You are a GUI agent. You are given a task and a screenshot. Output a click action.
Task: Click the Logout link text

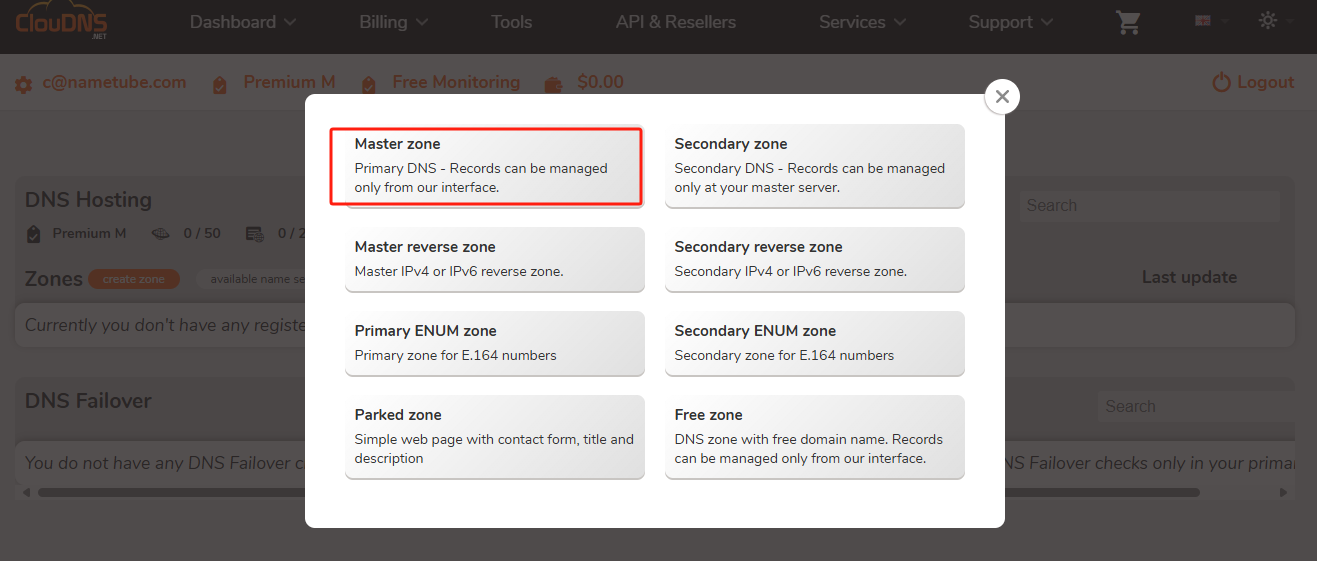[1266, 83]
